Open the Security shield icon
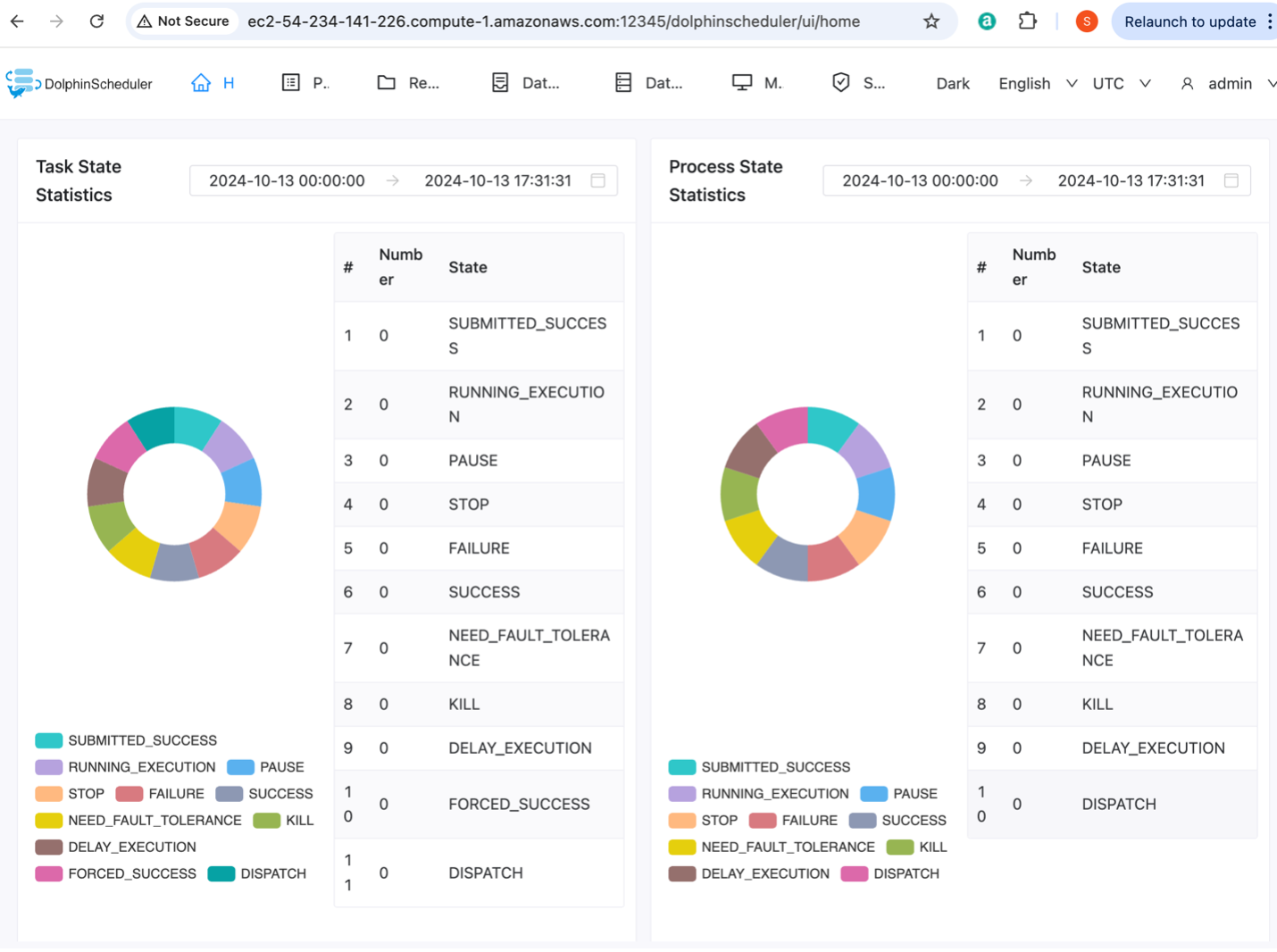The height and width of the screenshot is (952, 1277). [840, 83]
